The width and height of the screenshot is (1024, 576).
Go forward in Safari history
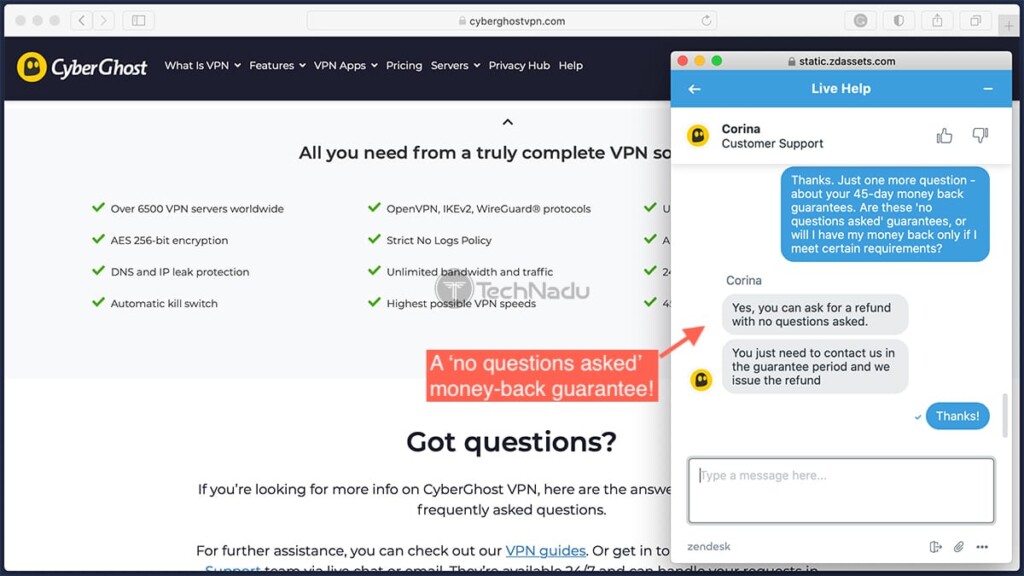coord(103,21)
